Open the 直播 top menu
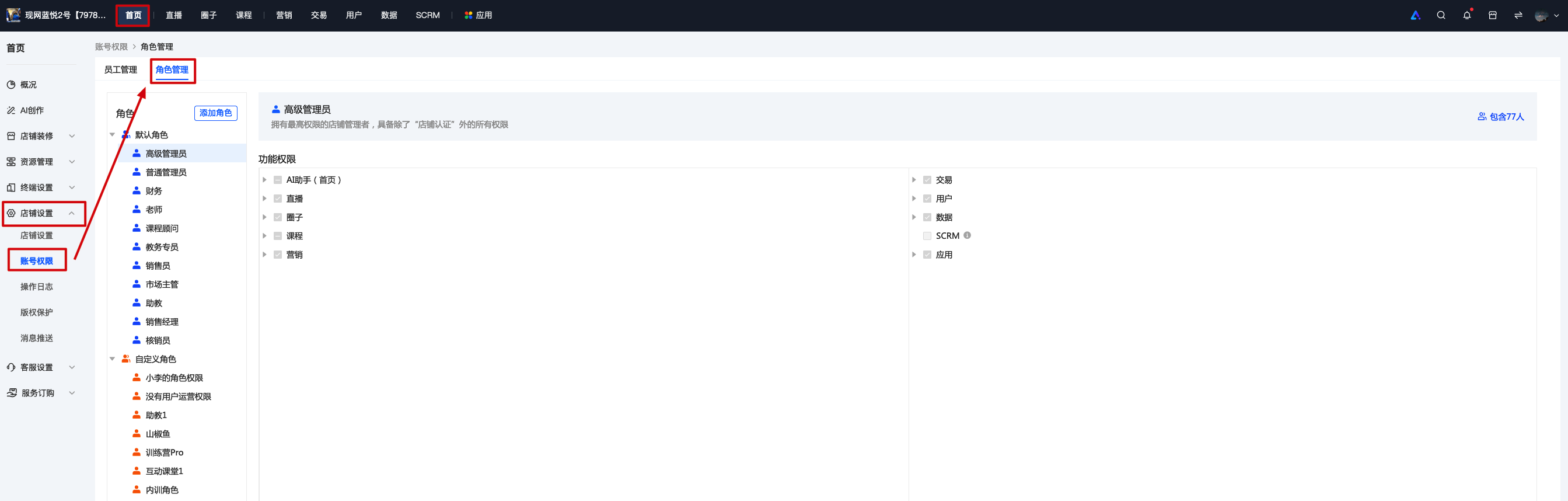Screen dimensions: 1568x501 point(173,15)
